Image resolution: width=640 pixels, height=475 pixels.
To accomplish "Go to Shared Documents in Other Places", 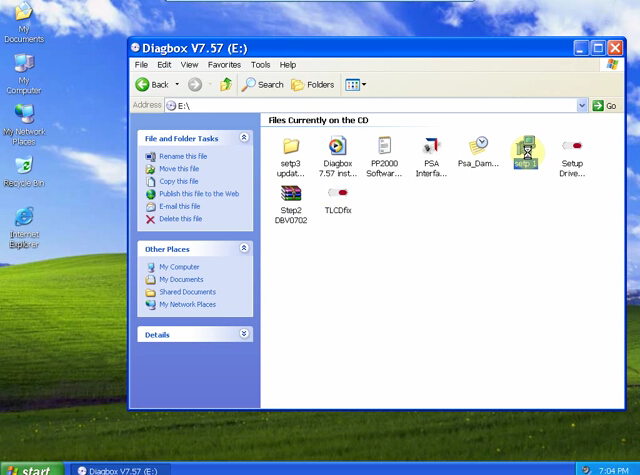I will click(187, 292).
